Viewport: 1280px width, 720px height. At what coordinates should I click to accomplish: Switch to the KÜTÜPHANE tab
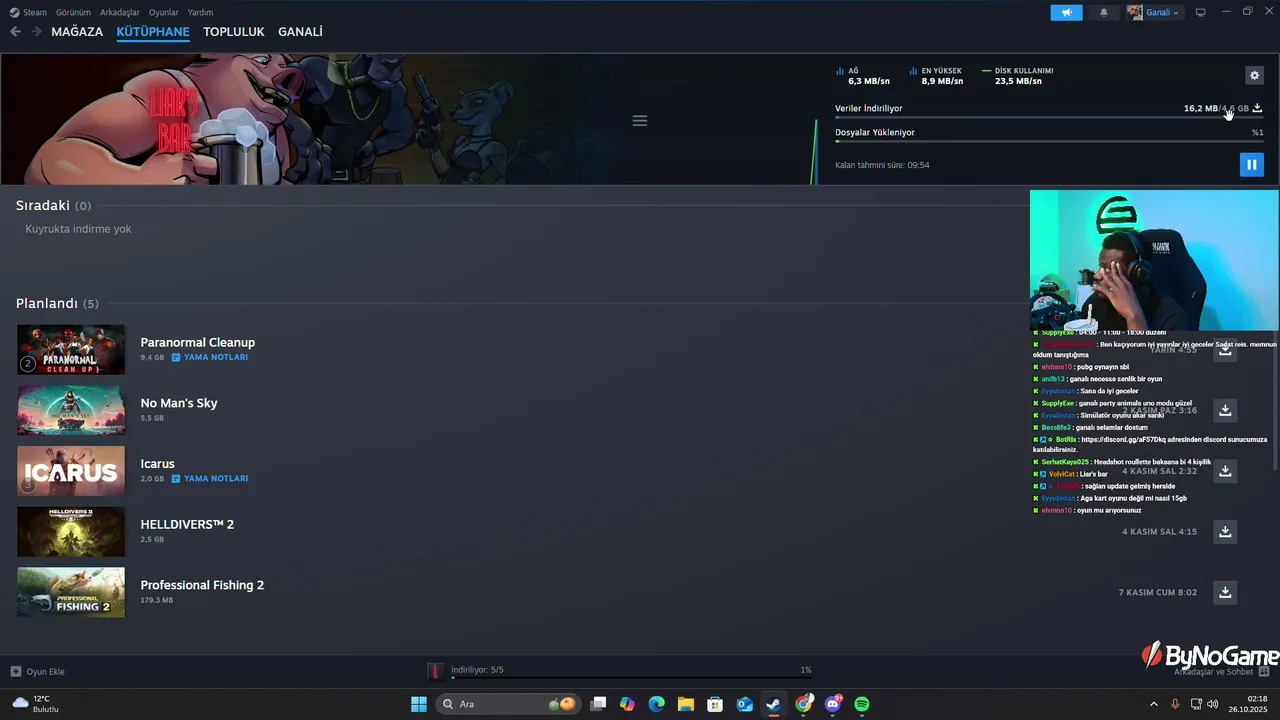click(153, 32)
